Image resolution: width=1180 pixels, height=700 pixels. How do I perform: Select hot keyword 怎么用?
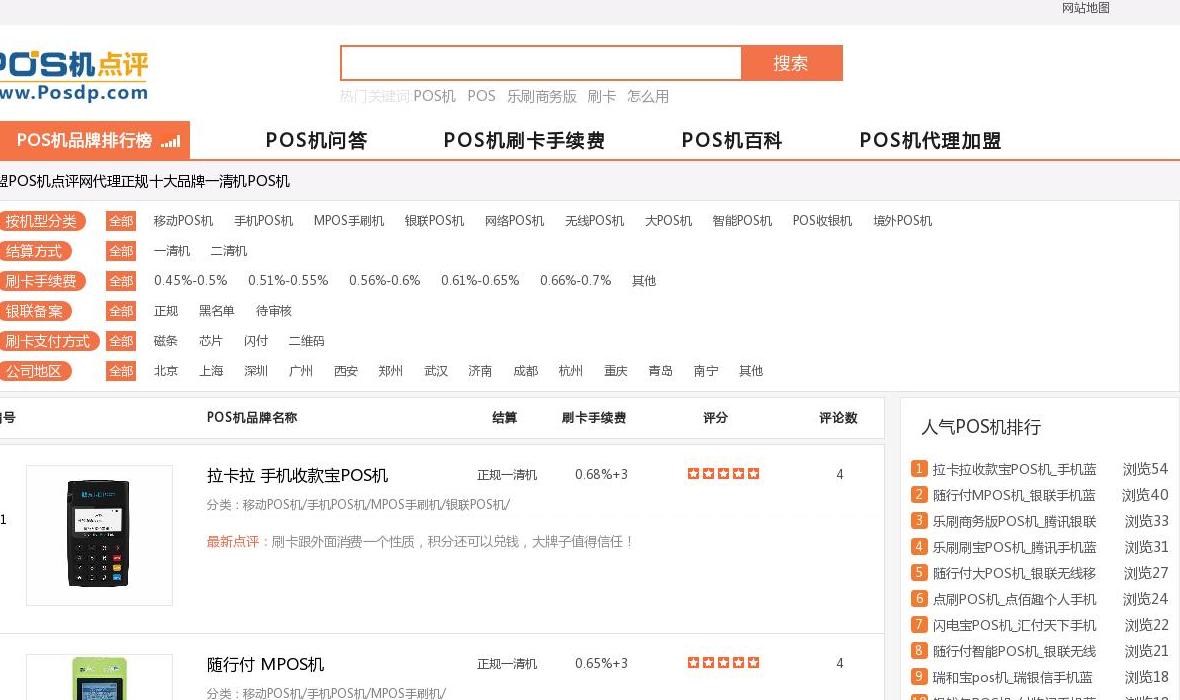click(648, 96)
